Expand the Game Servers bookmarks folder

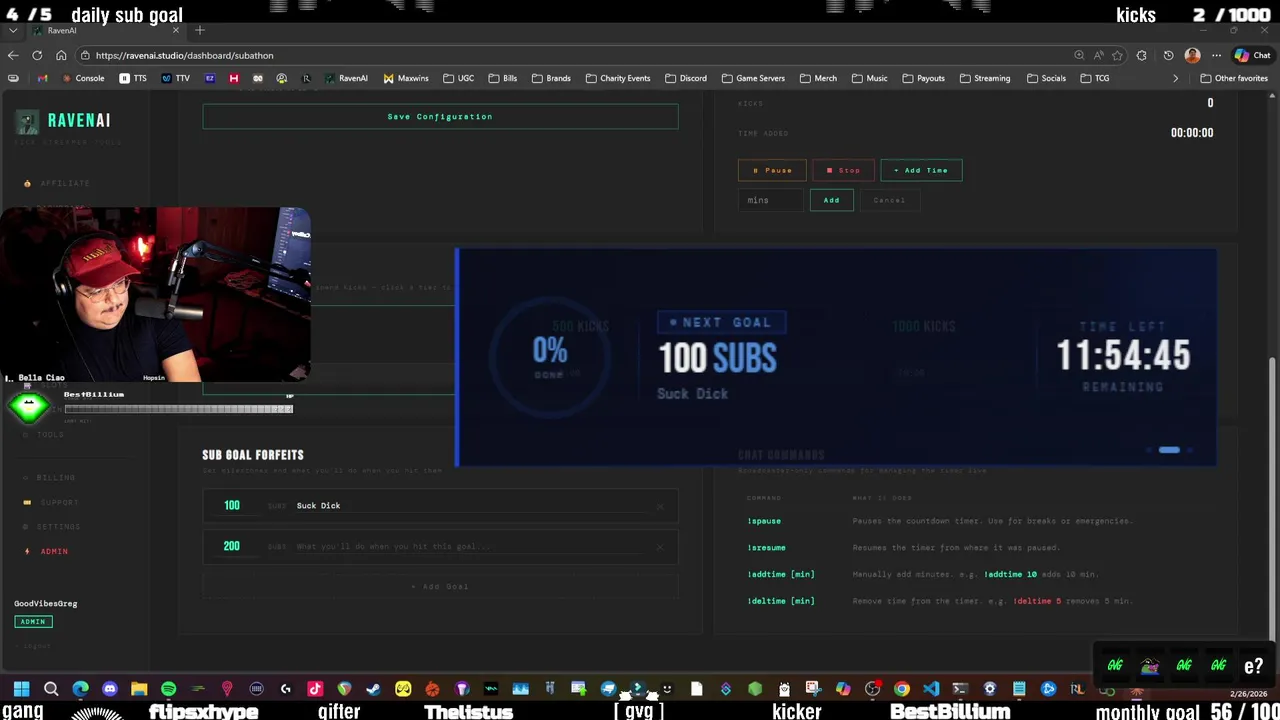tap(752, 78)
